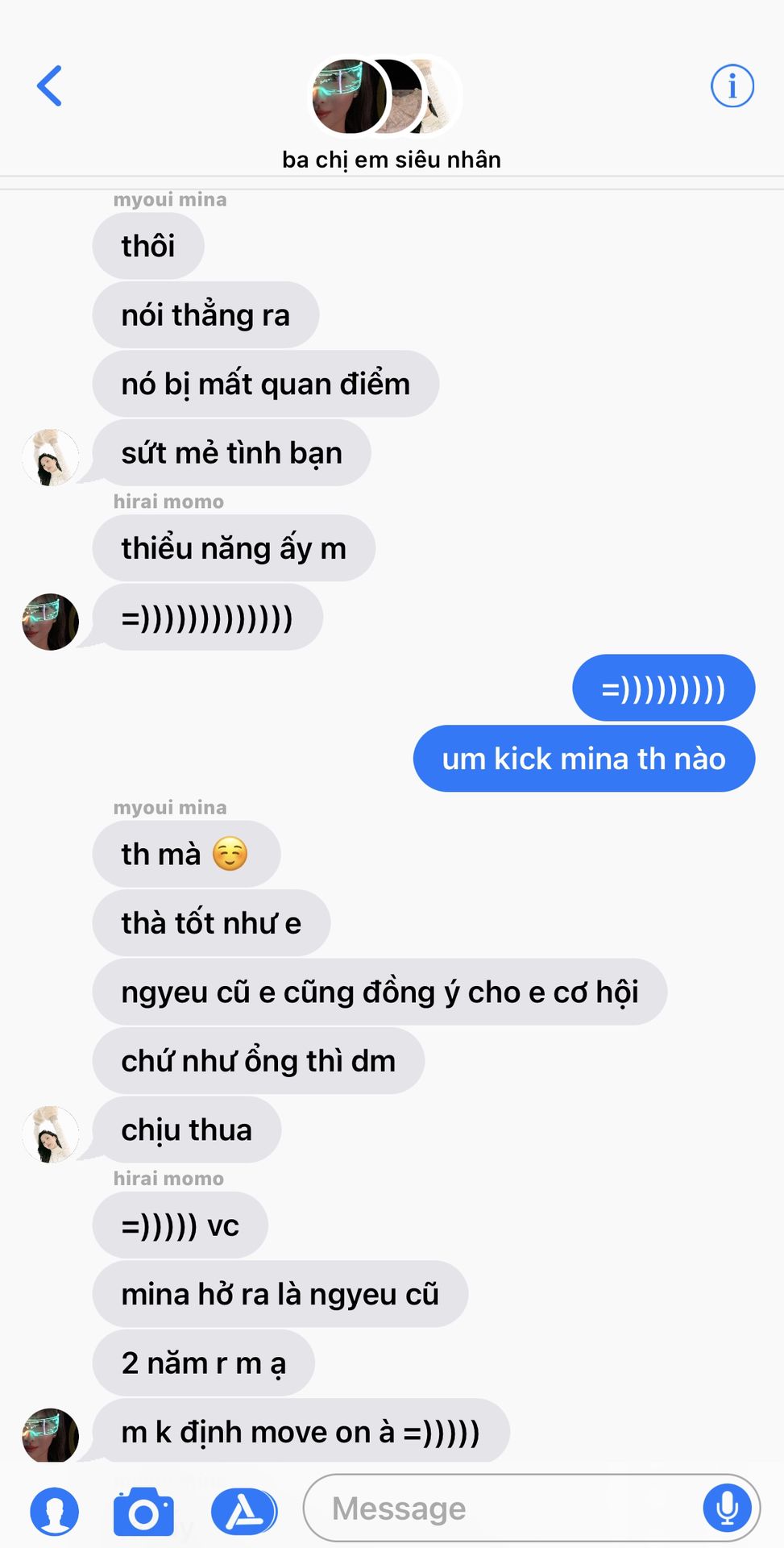Tap the 'ngyeu cũ e cũng đồng ý' message
784x1548 pixels.
pos(380,992)
